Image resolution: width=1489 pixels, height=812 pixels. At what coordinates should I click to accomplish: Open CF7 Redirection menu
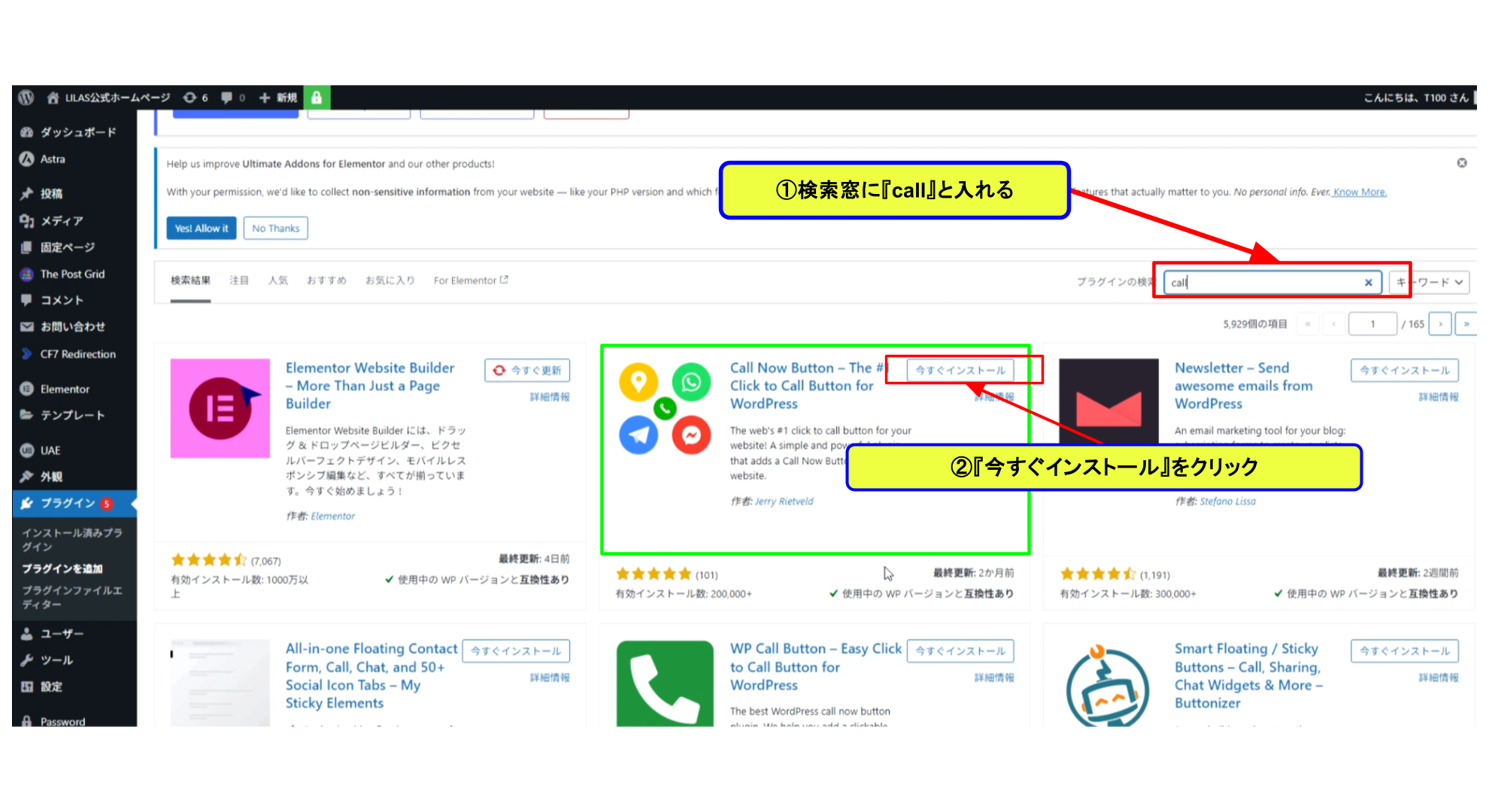(74, 354)
